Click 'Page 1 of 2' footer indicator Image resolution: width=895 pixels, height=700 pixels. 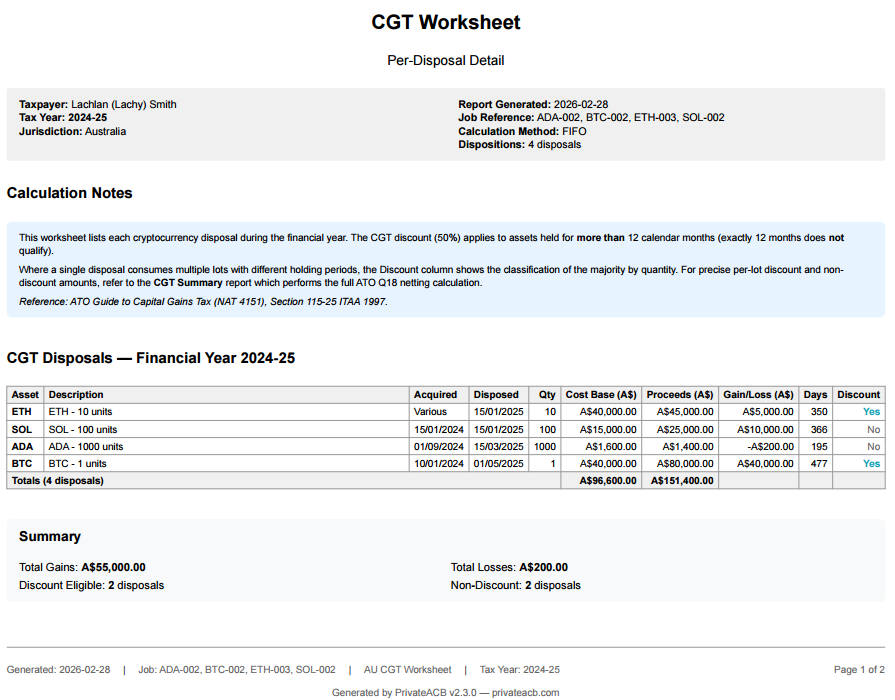coord(859,670)
